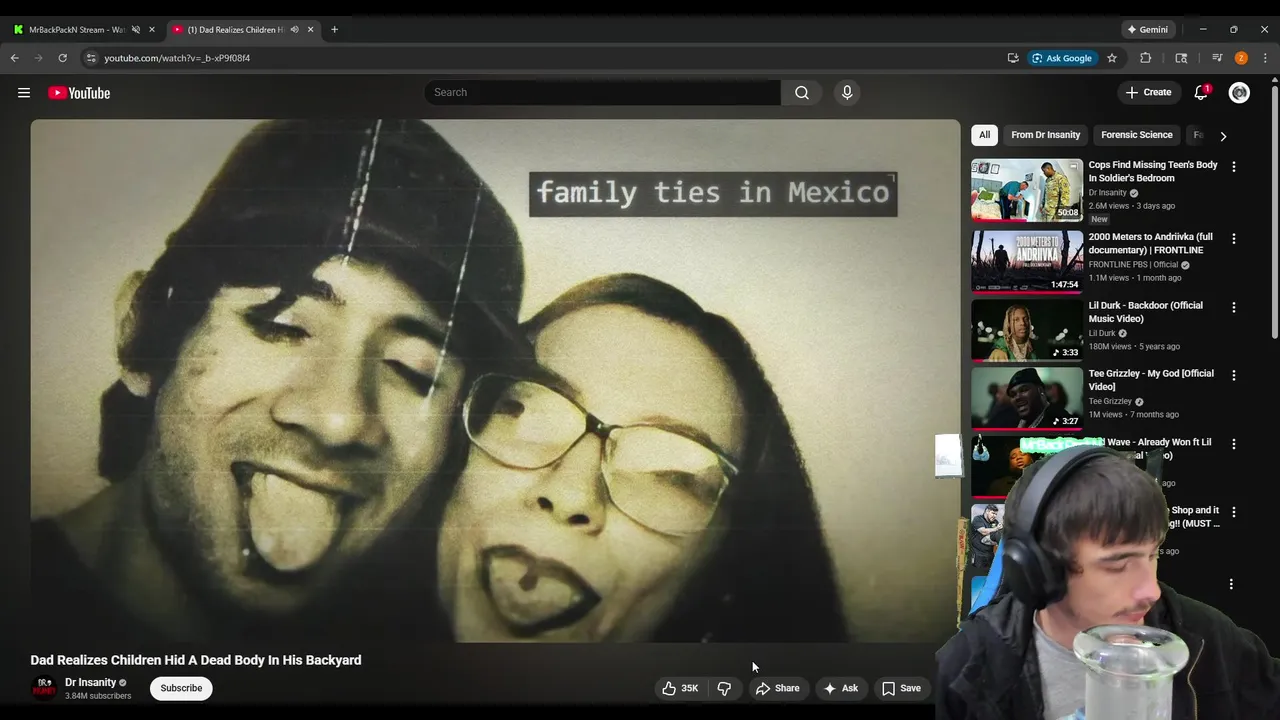Dislike the video with thumbs down

(724, 688)
